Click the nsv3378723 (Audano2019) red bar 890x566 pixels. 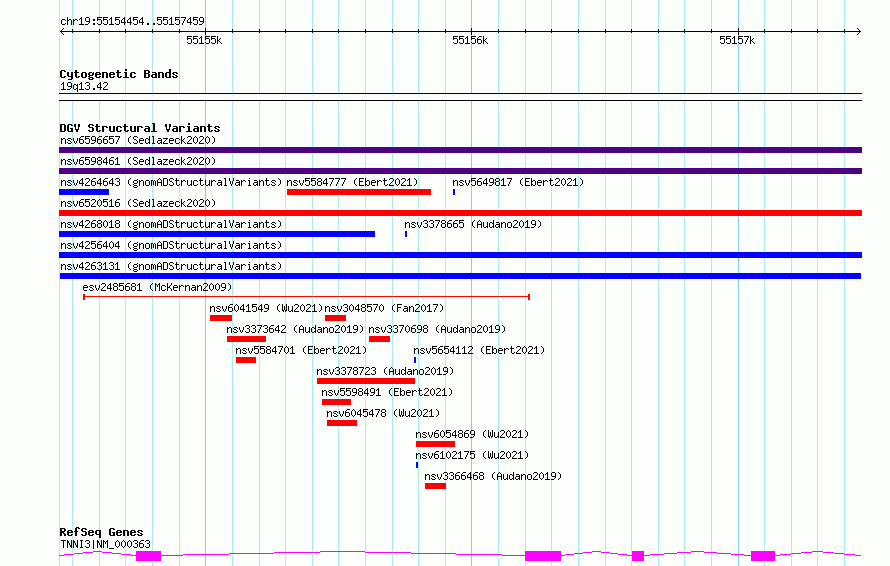click(x=366, y=381)
